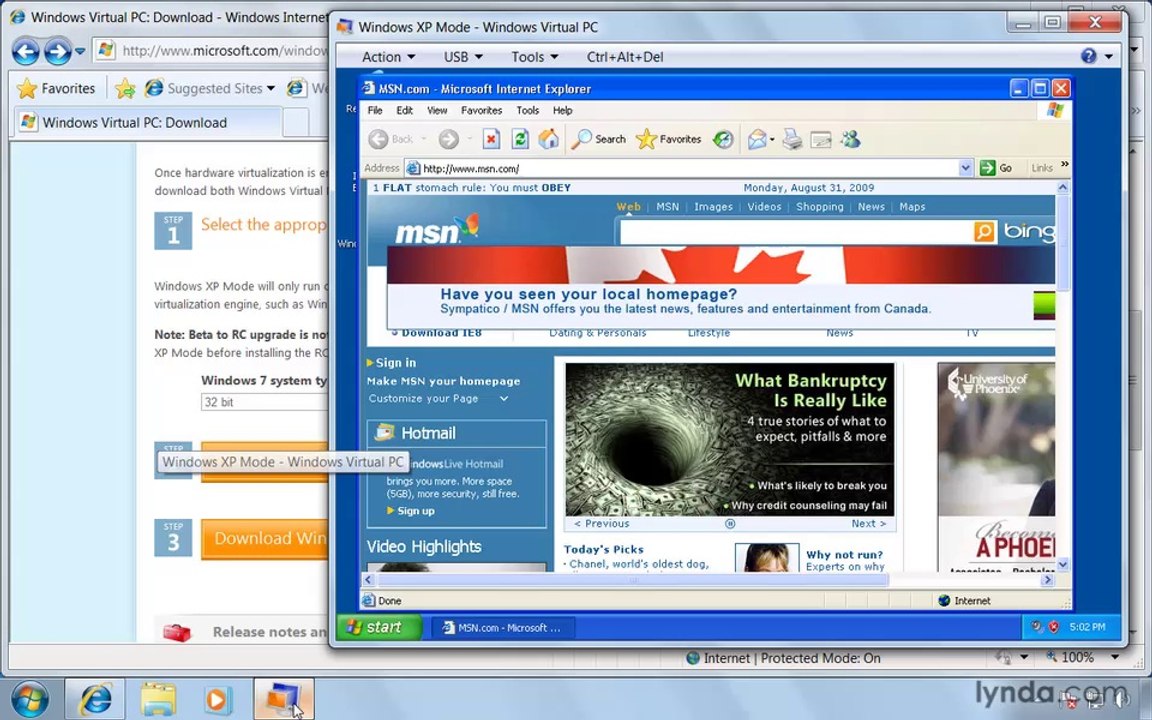The width and height of the screenshot is (1152, 720).
Task: Open the Windows 7 system type combo box
Action: click(264, 402)
